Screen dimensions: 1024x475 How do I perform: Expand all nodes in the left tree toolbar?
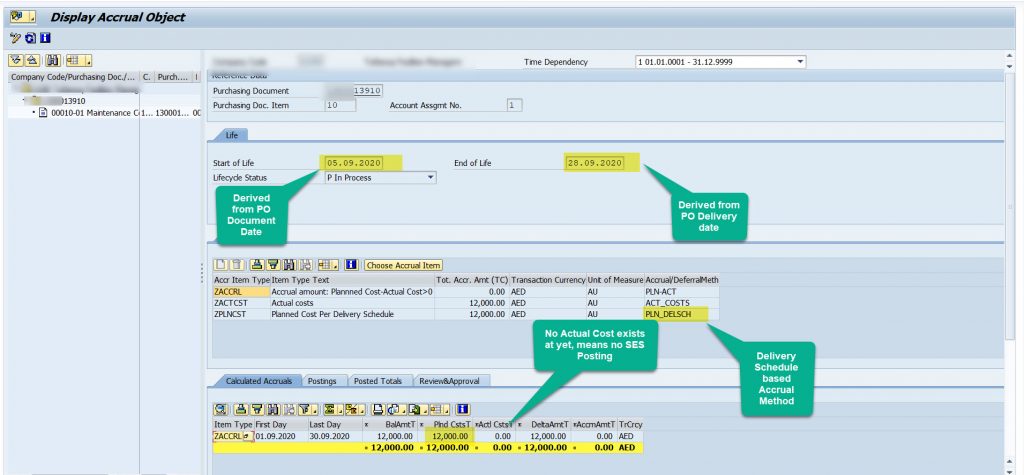point(16,61)
